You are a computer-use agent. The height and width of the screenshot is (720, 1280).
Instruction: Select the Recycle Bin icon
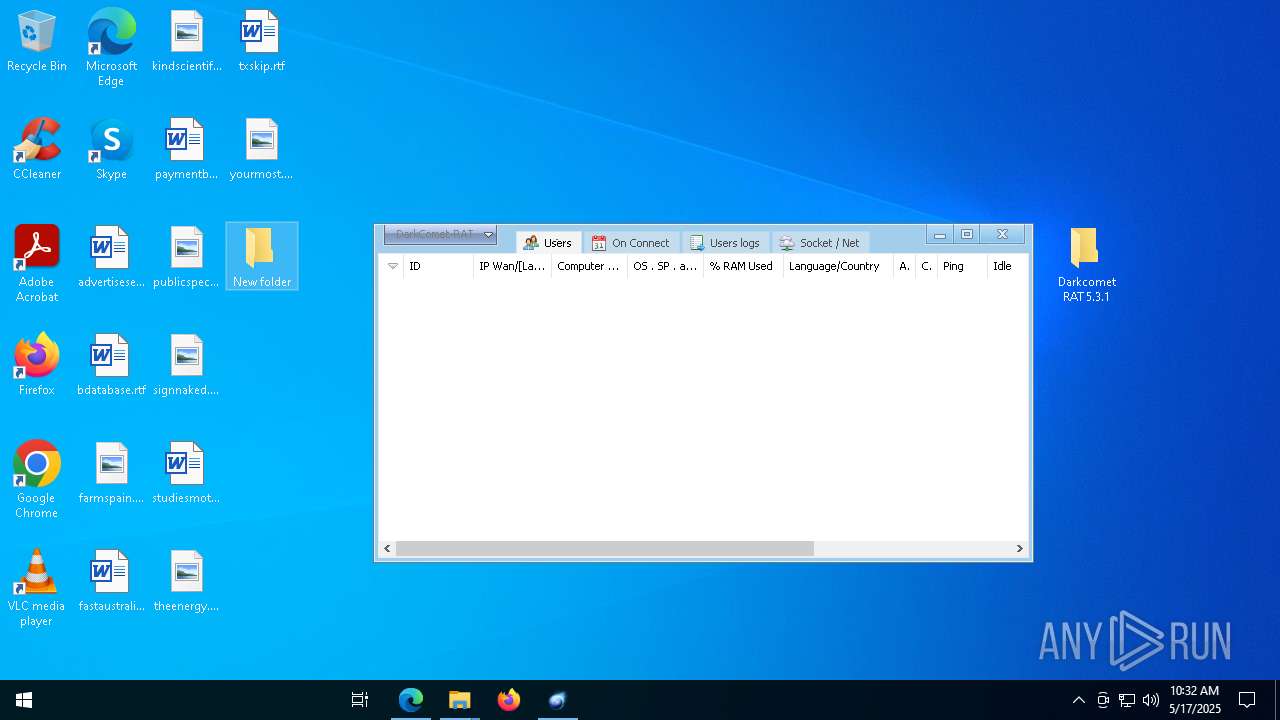point(37,42)
